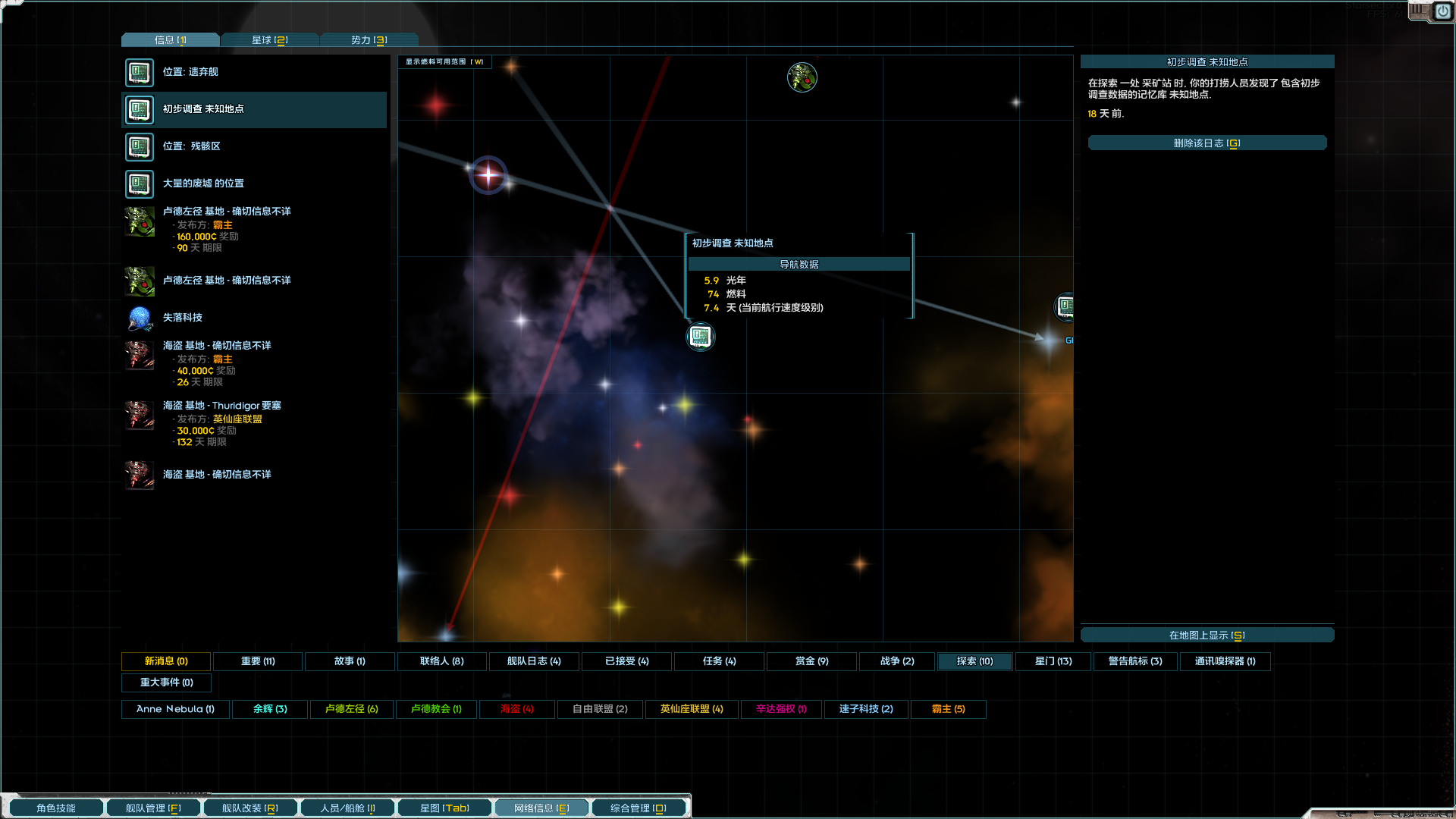Viewport: 1456px width, 819px height.
Task: Click the 位置: 残骸区 log icon
Action: point(140,147)
